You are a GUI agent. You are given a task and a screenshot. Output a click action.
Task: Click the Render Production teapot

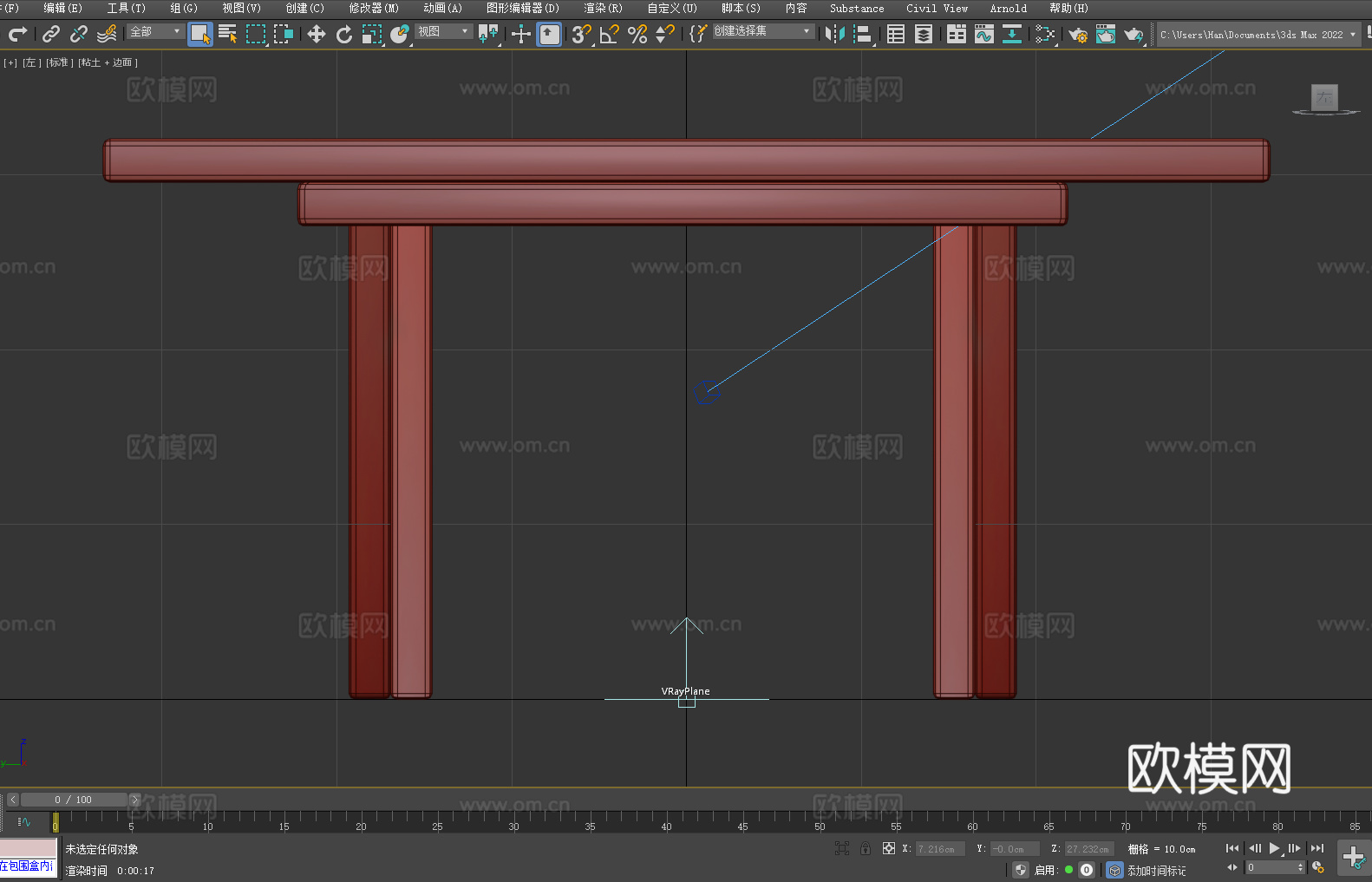1134,34
